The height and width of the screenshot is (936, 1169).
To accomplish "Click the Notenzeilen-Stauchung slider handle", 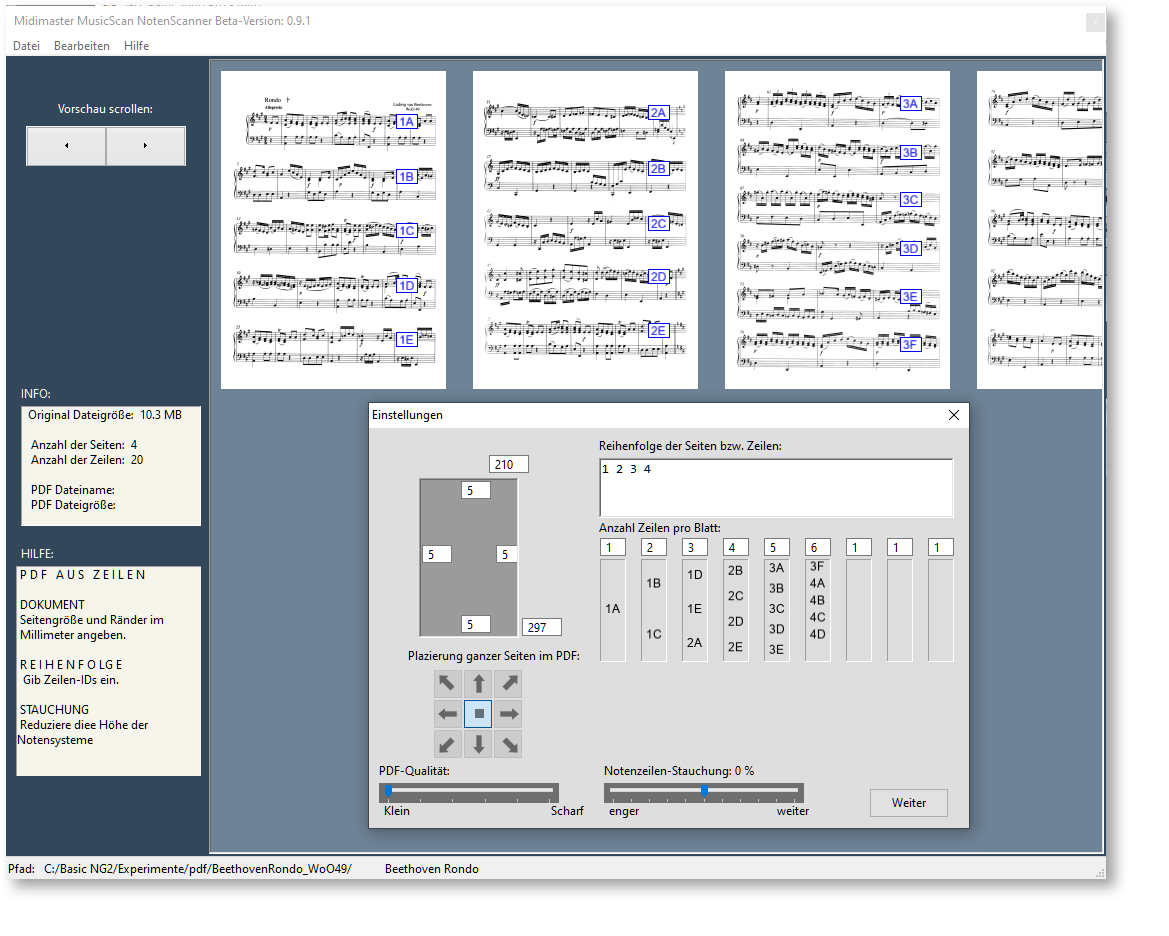I will coord(704,791).
